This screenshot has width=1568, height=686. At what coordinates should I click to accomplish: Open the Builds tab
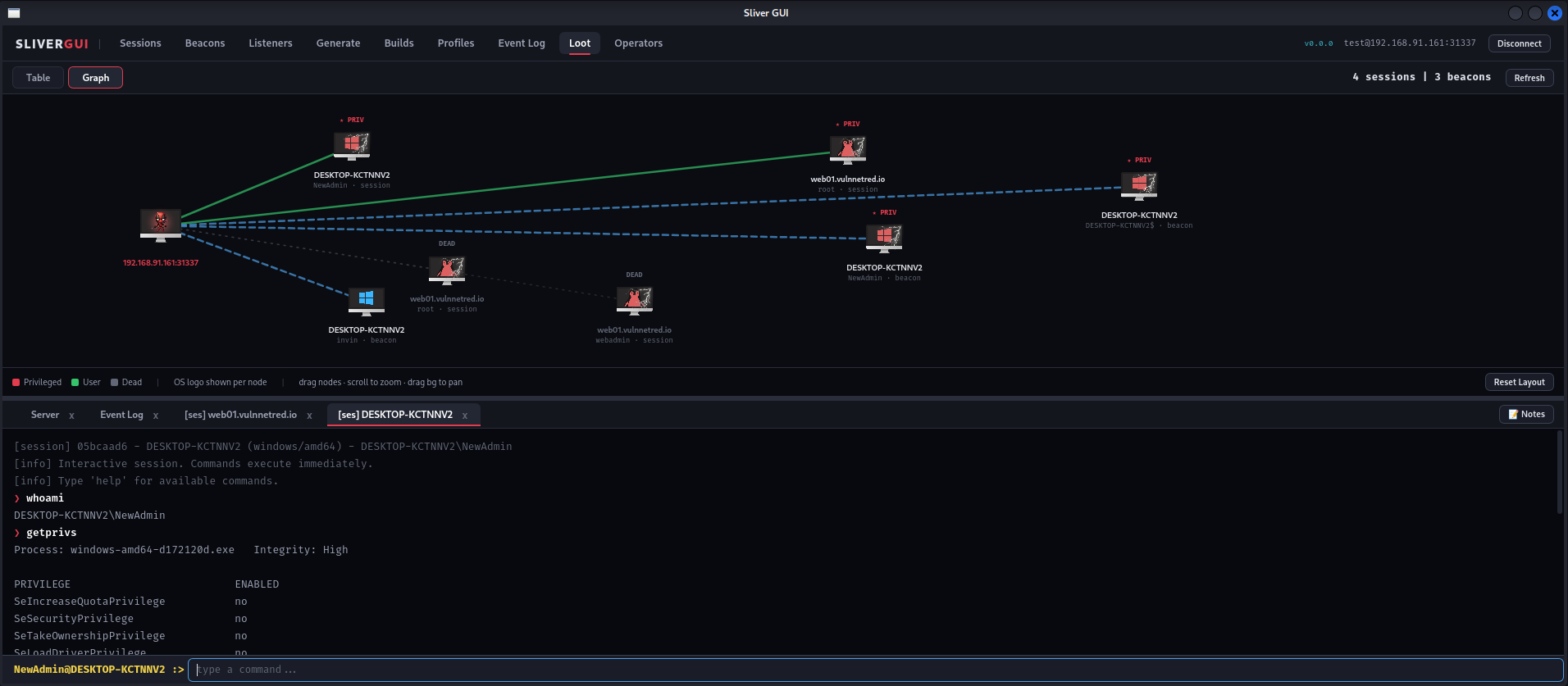coord(399,43)
